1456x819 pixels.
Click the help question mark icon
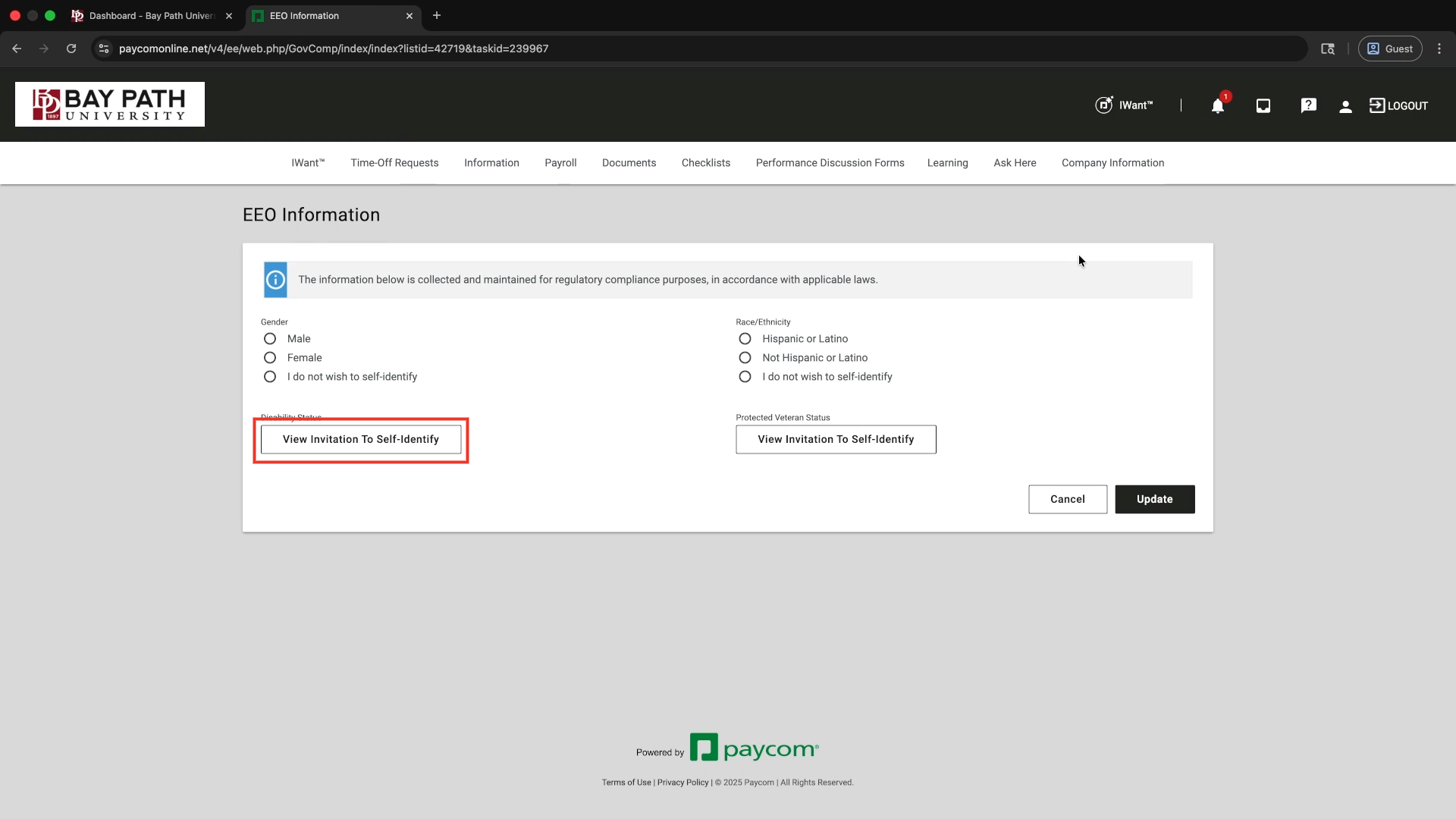click(1308, 106)
